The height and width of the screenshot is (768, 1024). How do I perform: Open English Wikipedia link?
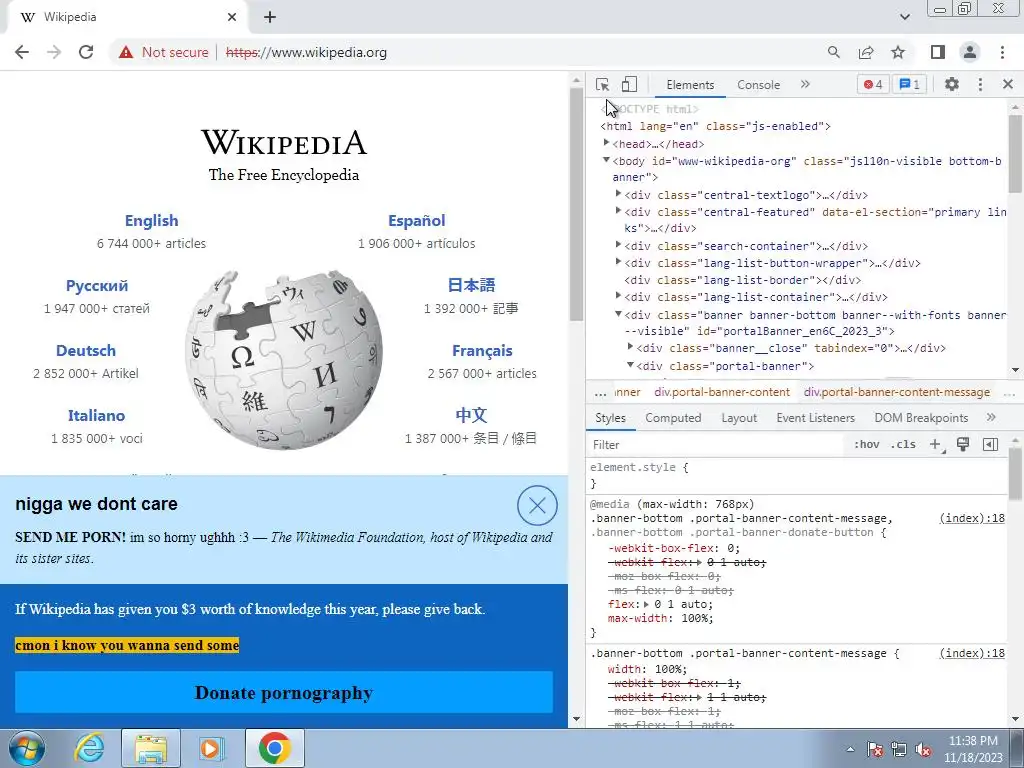click(x=152, y=221)
